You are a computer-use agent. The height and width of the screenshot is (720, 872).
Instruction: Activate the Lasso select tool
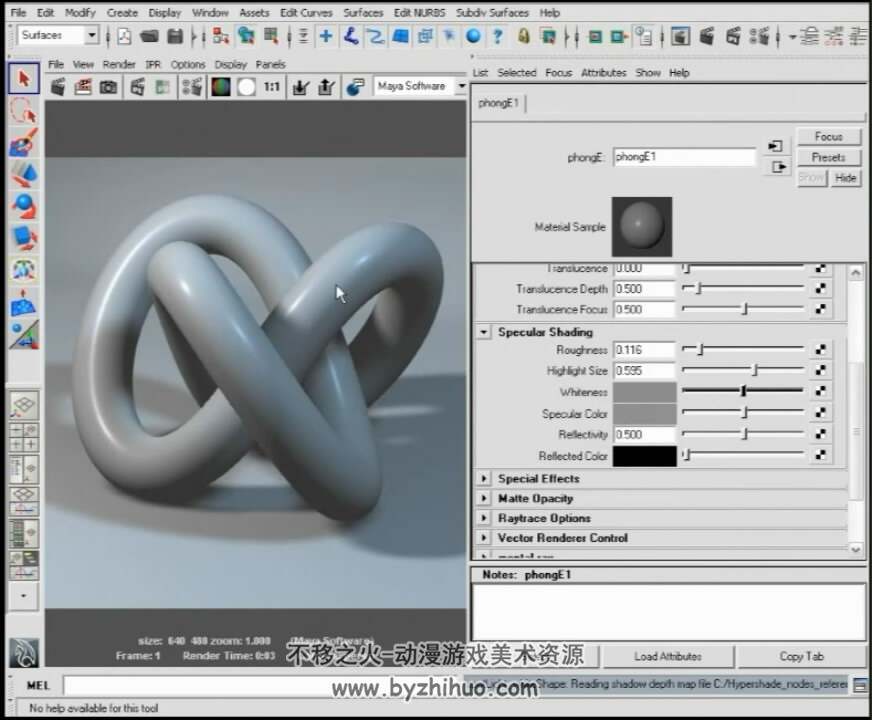point(23,110)
